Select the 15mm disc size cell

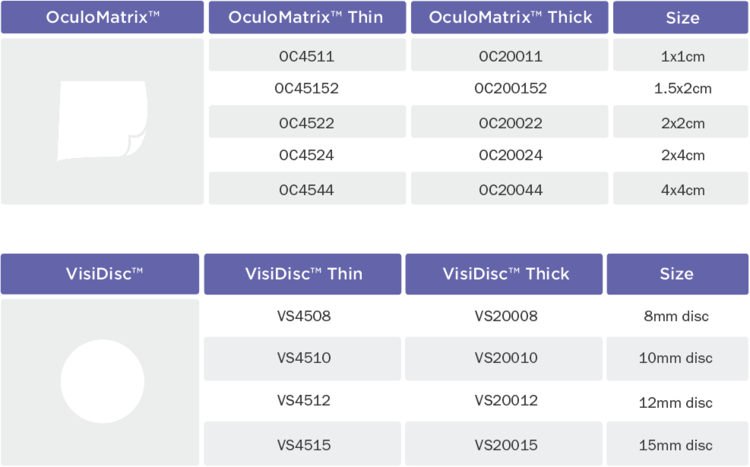(x=678, y=445)
